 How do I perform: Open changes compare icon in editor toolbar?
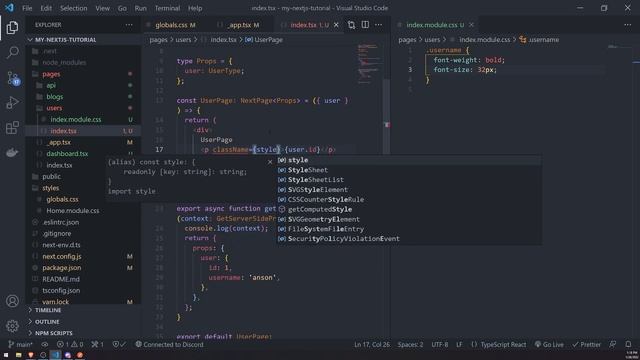351,25
